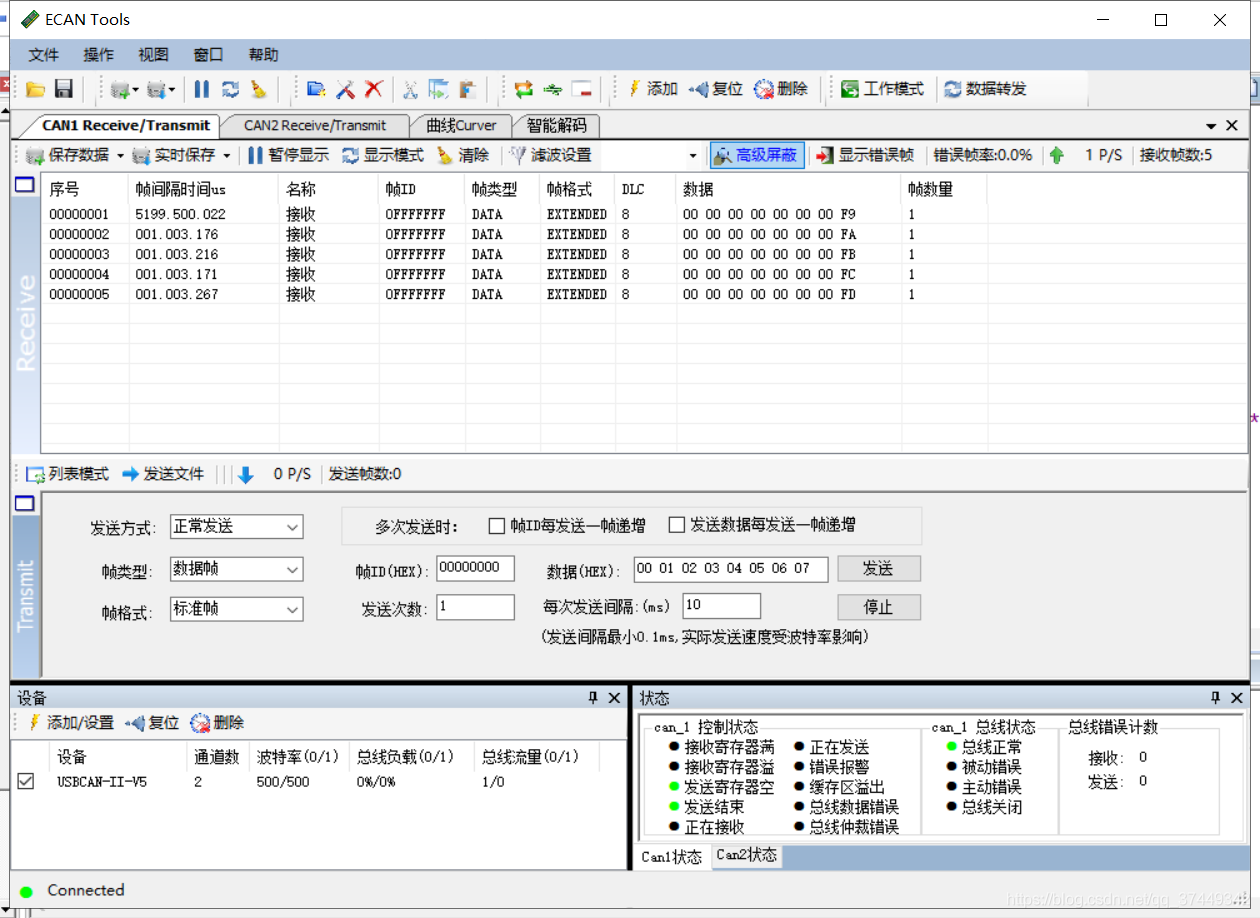Click the red X delete icon

point(374,89)
